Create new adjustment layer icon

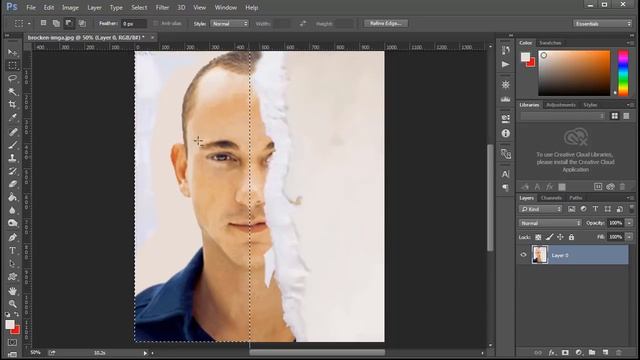578,352
